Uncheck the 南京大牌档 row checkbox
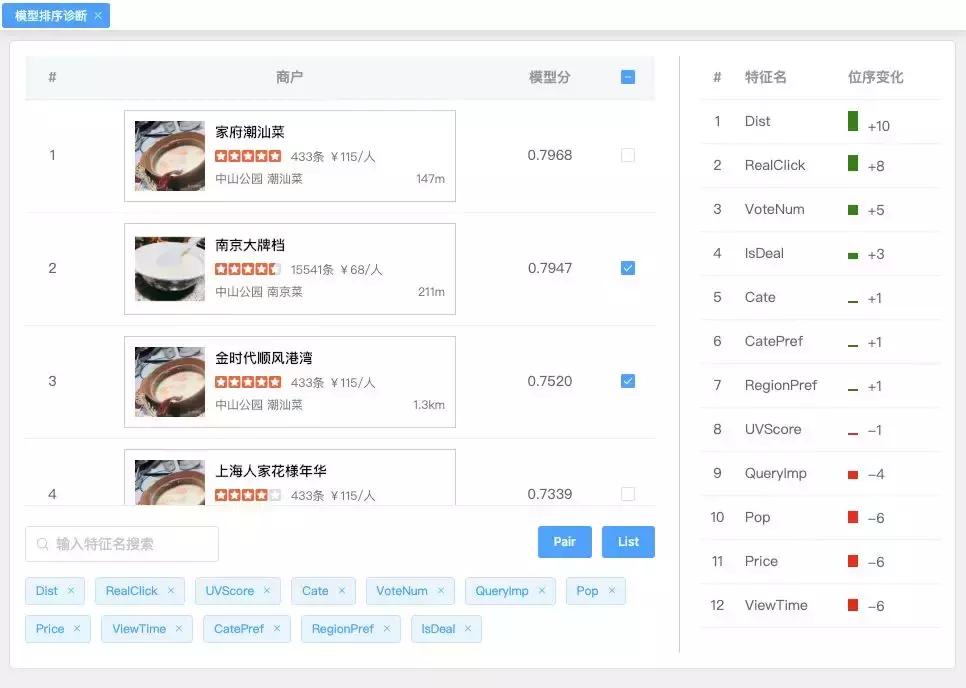The width and height of the screenshot is (966, 688). tap(628, 268)
